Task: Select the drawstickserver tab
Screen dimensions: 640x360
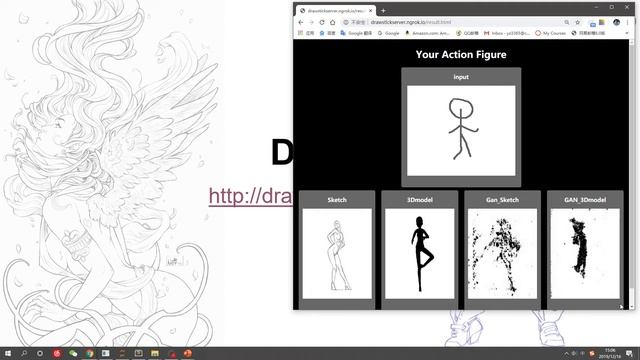Action: [x=336, y=11]
